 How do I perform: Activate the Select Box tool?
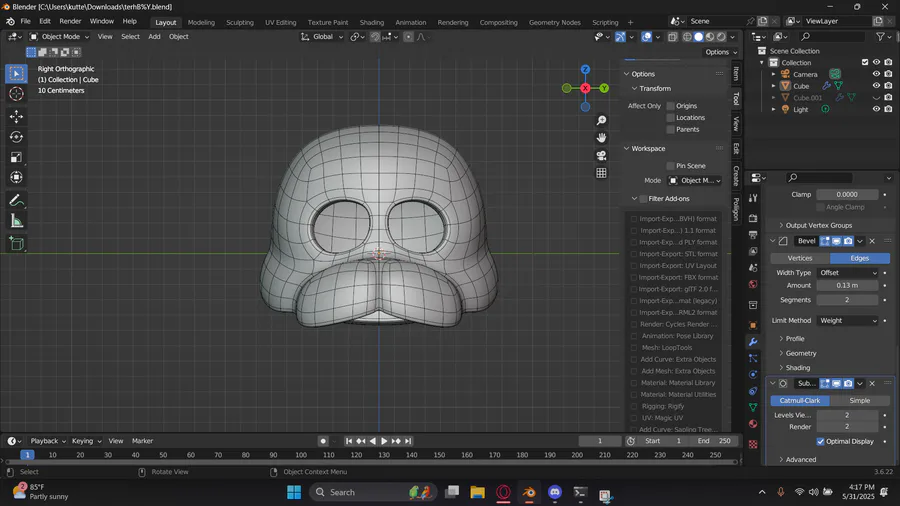pyautogui.click(x=16, y=73)
